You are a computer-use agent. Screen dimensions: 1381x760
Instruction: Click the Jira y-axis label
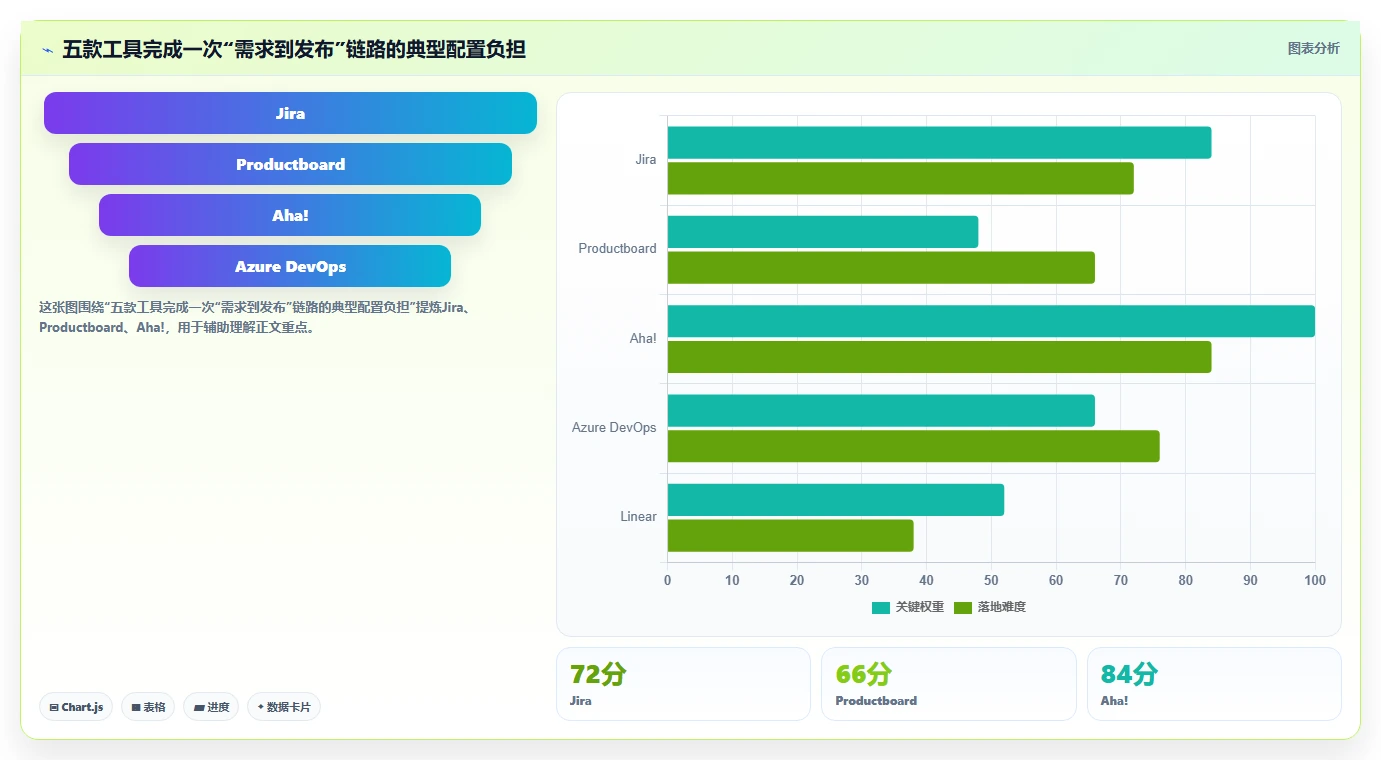(x=646, y=160)
